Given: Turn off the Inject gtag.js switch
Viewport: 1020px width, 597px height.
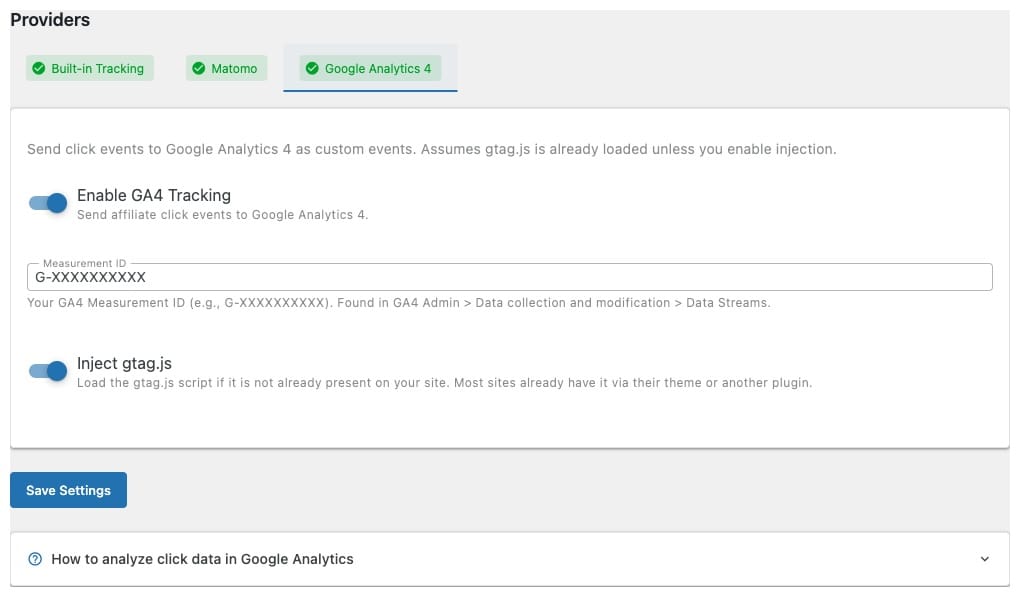Looking at the screenshot, I should click(48, 371).
